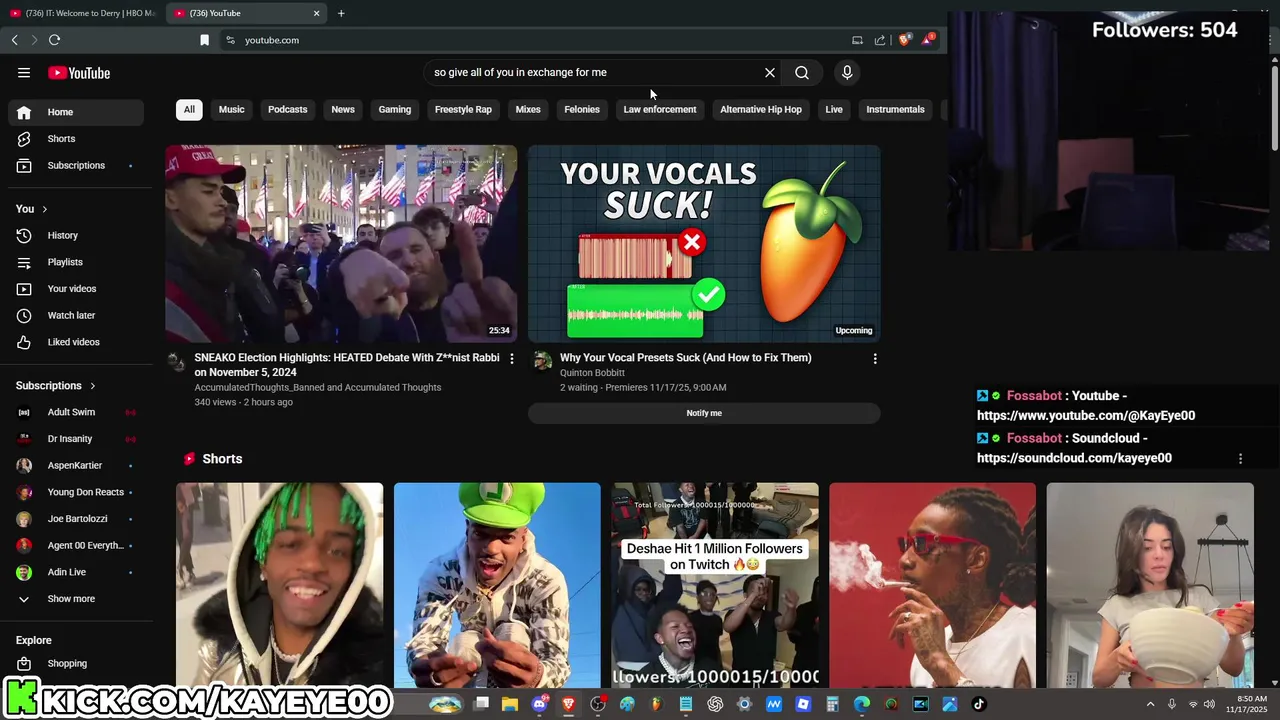
Task: Open Watch later in the sidebar
Action: (76, 315)
